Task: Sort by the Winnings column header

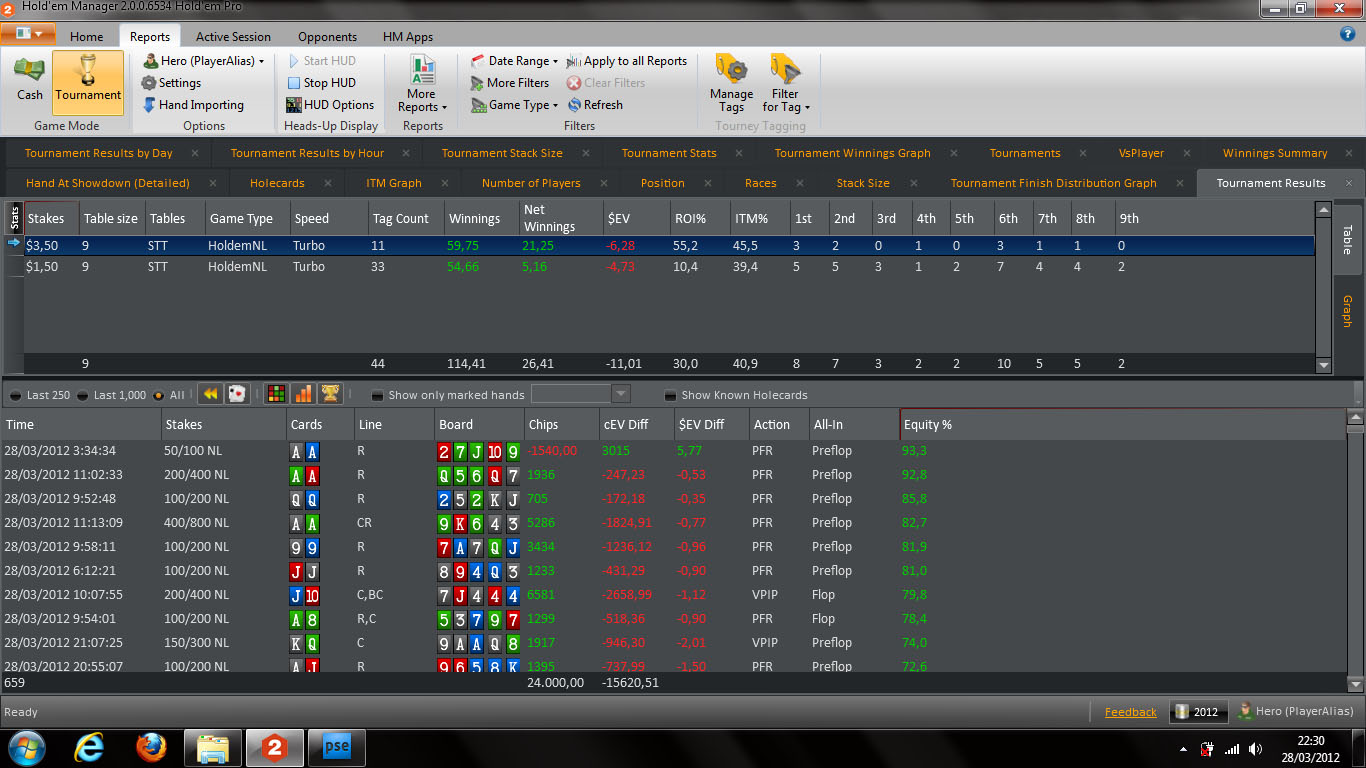Action: pyautogui.click(x=481, y=219)
